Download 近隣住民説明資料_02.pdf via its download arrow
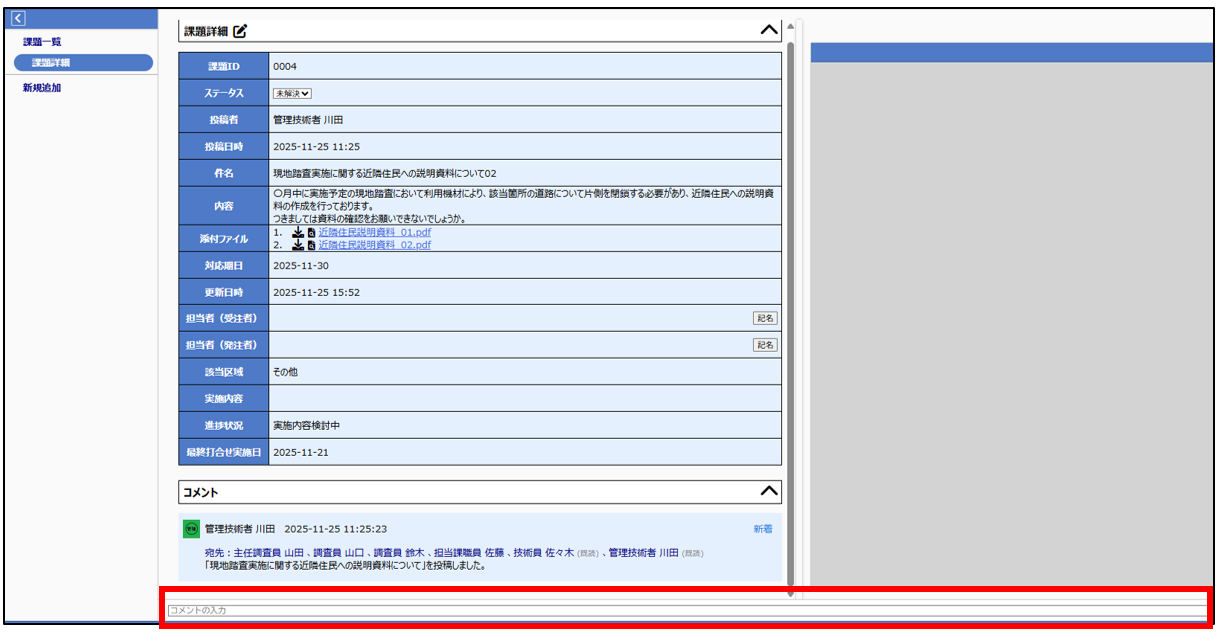 click(297, 245)
